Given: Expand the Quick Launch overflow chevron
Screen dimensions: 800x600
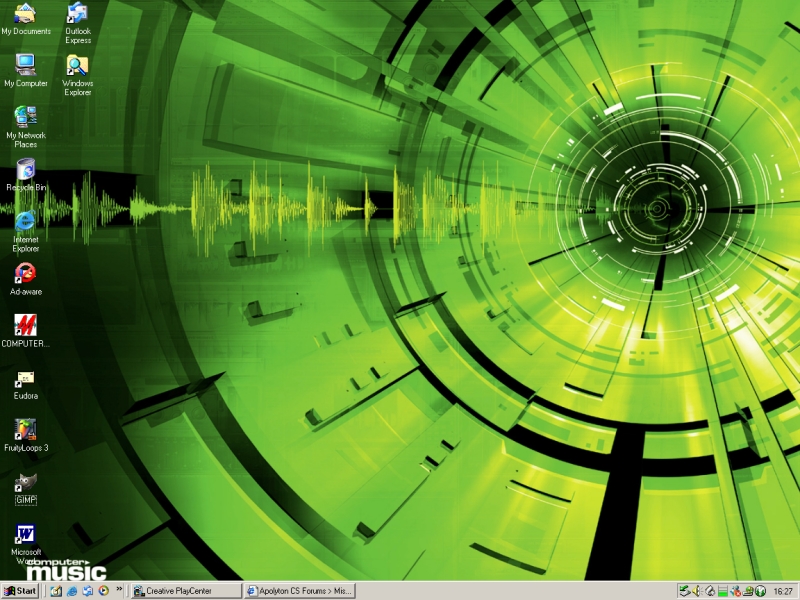Looking at the screenshot, I should coord(120,590).
